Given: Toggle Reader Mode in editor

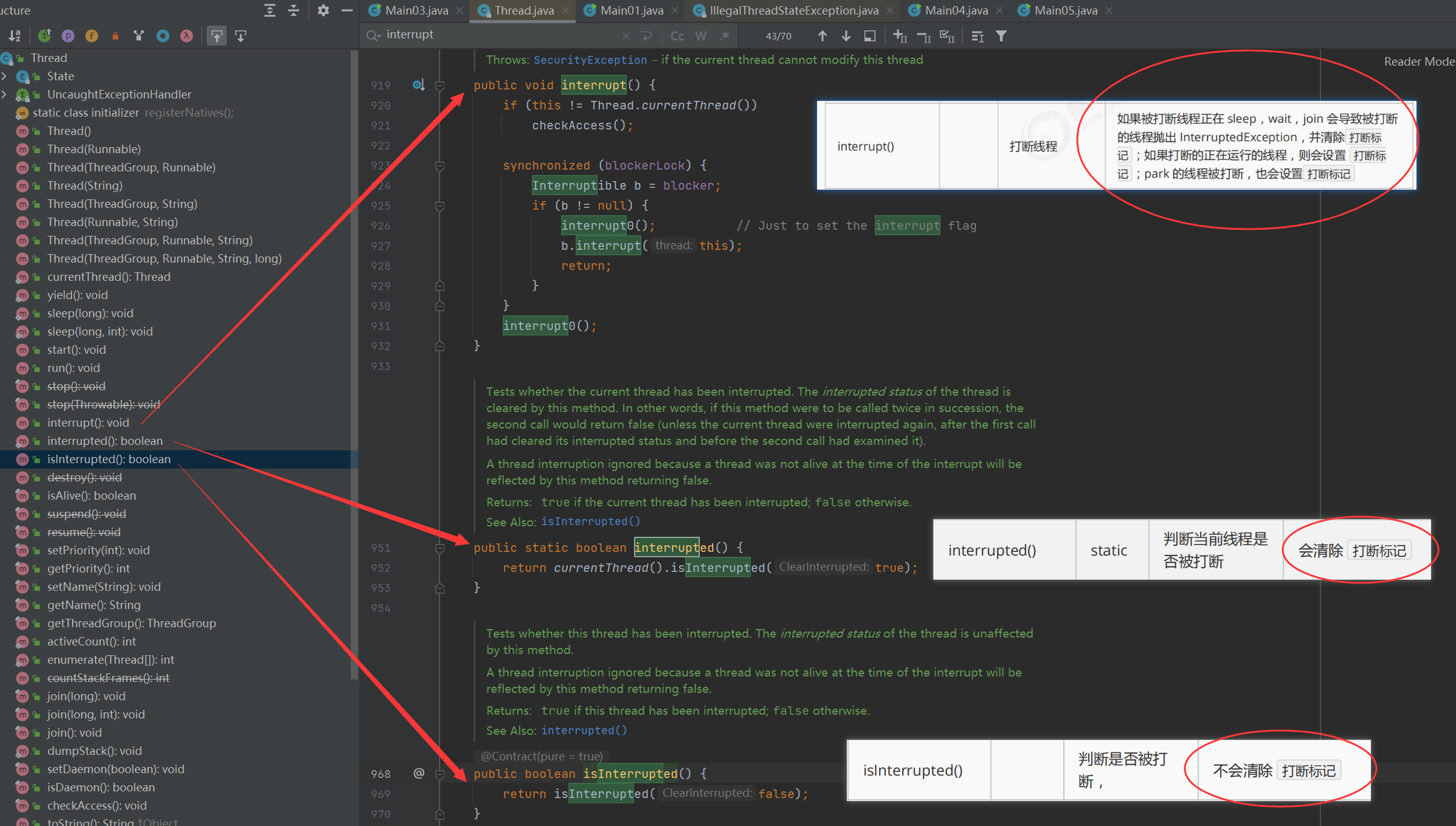Looking at the screenshot, I should 1419,61.
